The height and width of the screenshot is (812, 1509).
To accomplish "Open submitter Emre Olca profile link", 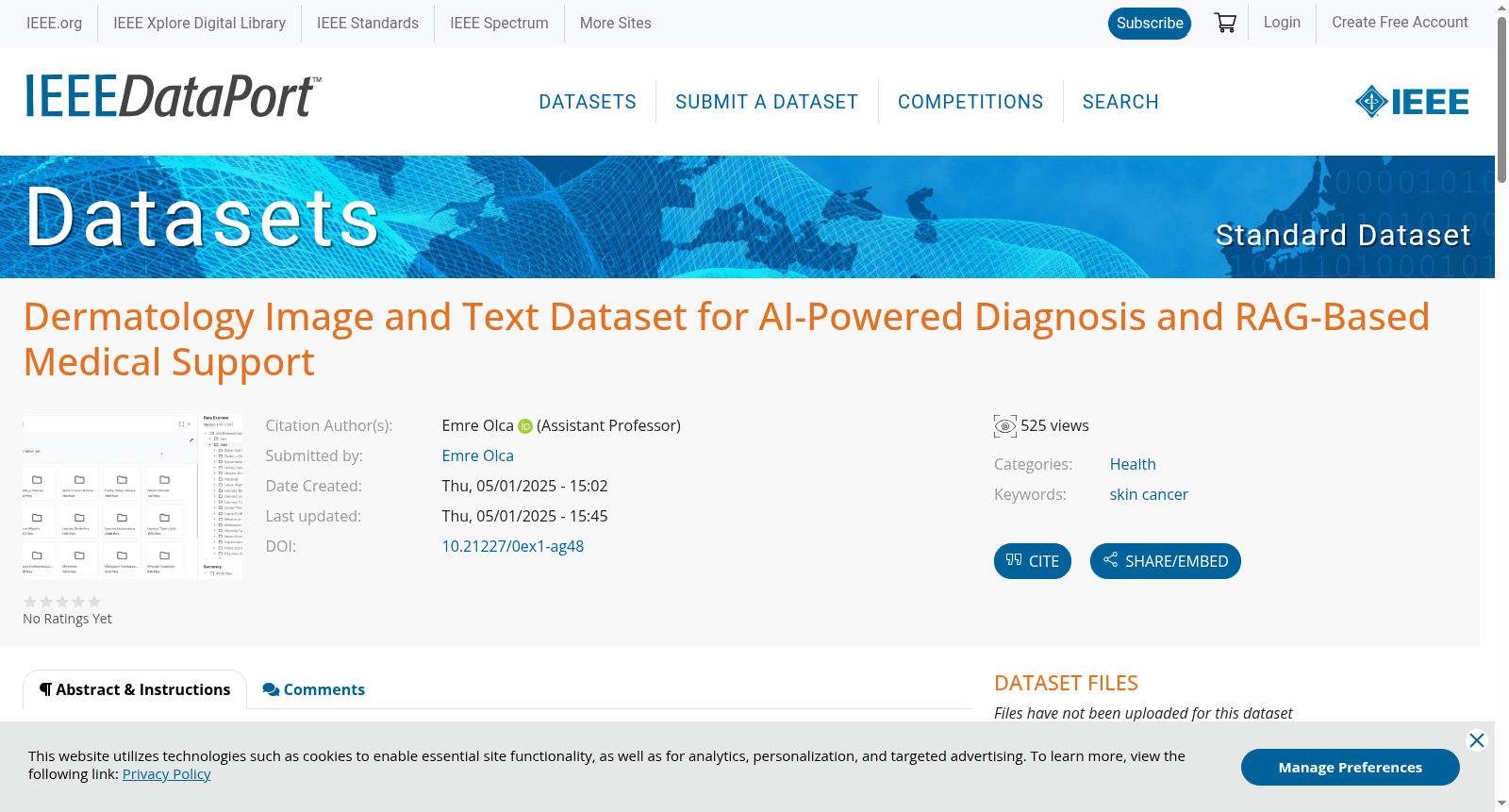I will click(478, 456).
